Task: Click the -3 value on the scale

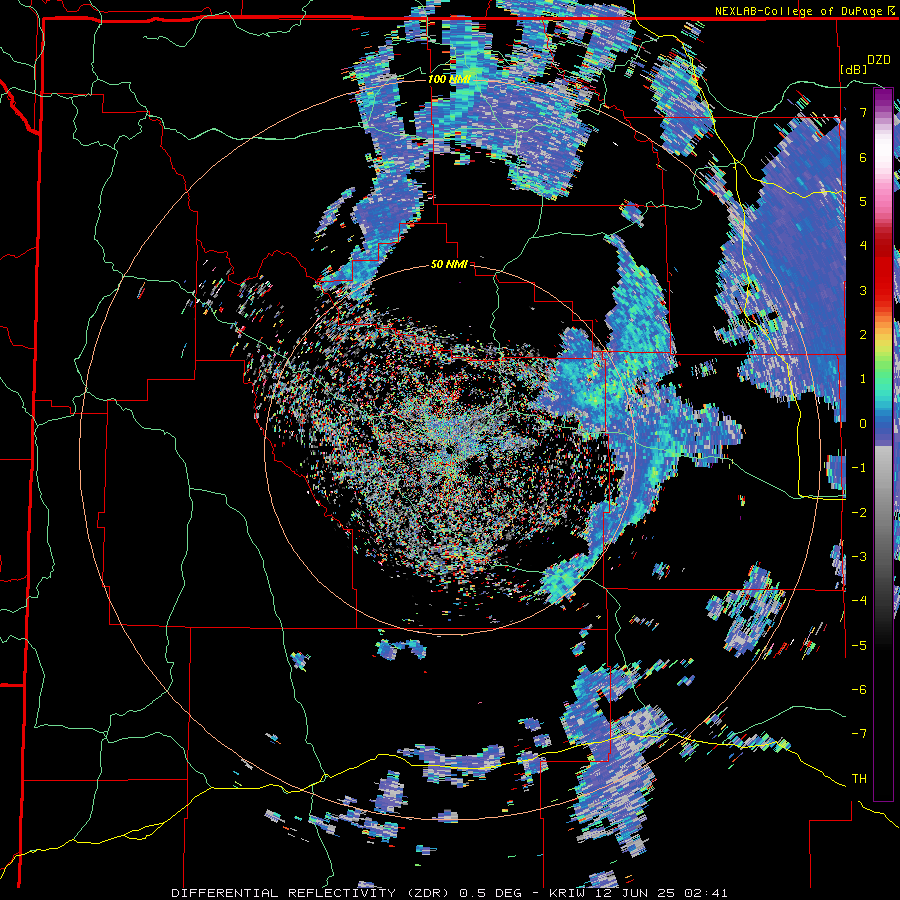Action: click(859, 556)
